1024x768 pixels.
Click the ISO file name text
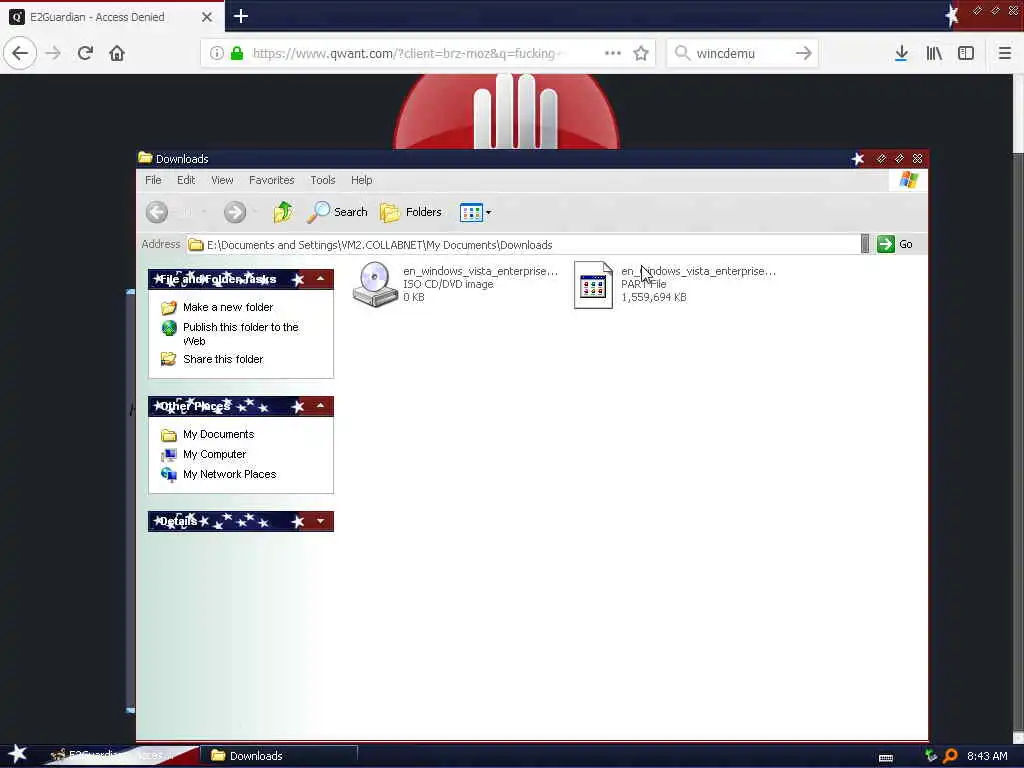click(x=480, y=271)
